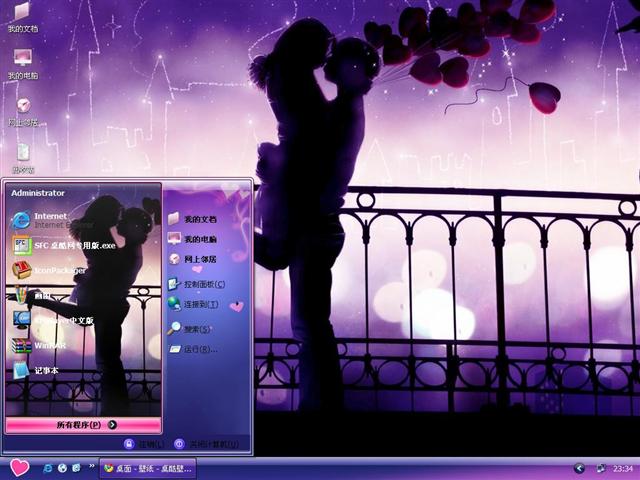Expand 所有程序(P) all programs list
Screen dimensions: 640x480
click(83, 425)
